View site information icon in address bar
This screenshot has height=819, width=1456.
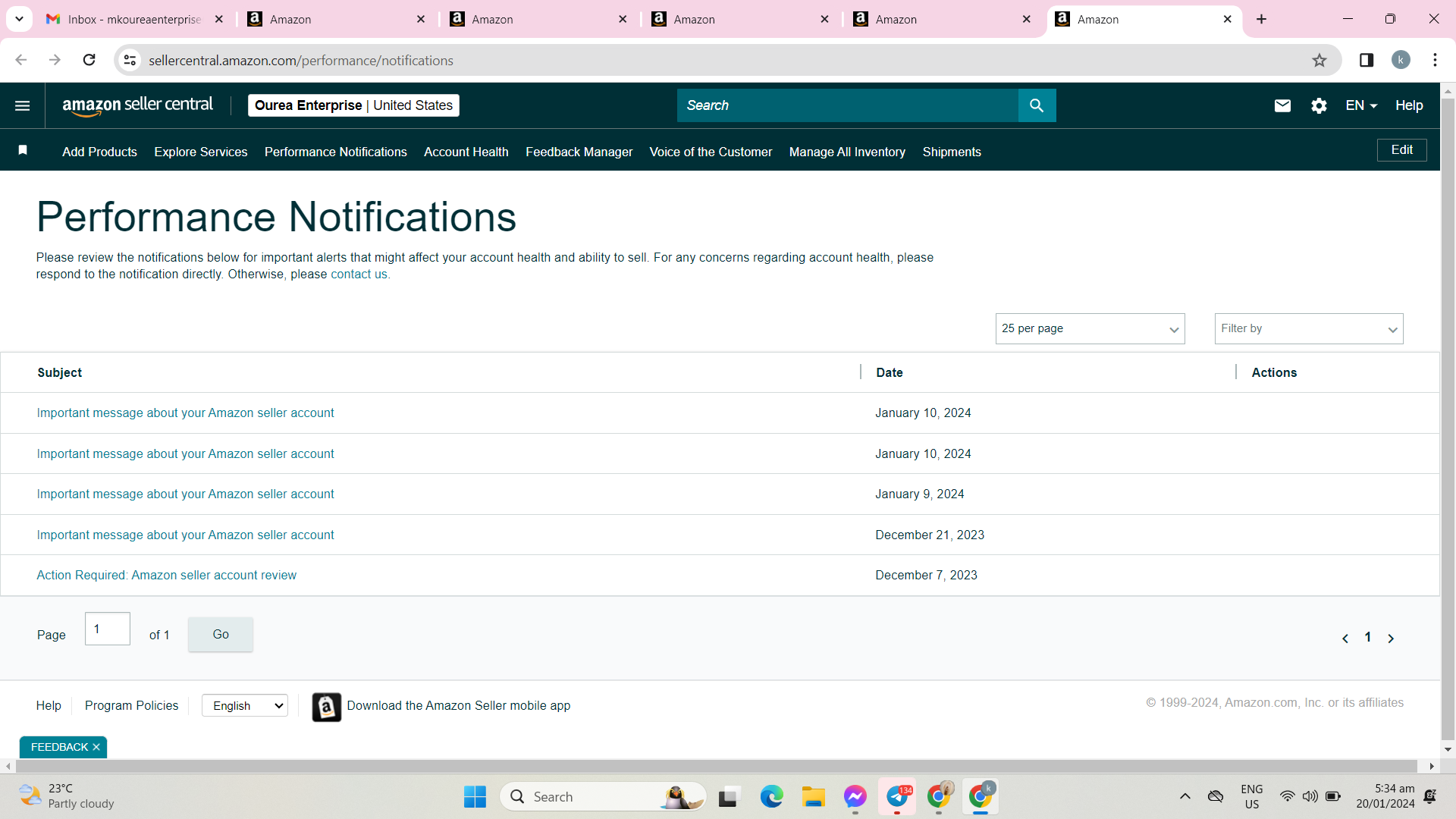coord(130,60)
